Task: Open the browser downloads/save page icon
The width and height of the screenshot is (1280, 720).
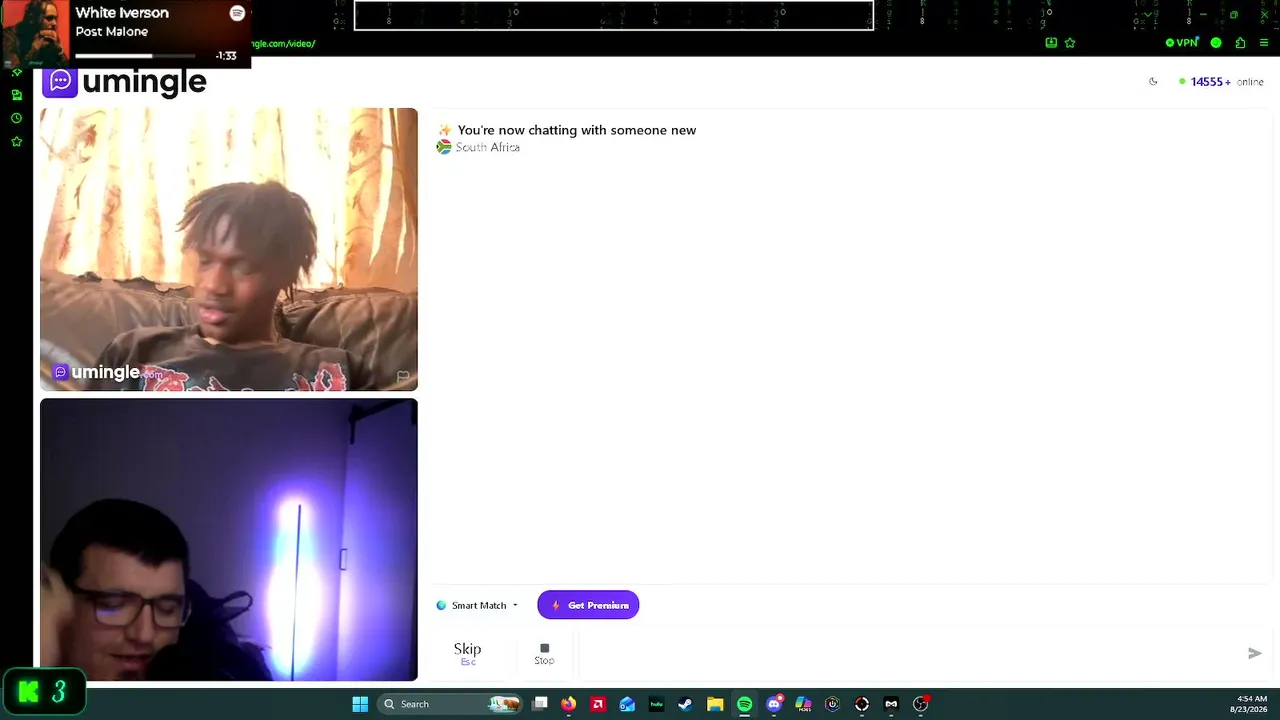Action: coord(1051,43)
